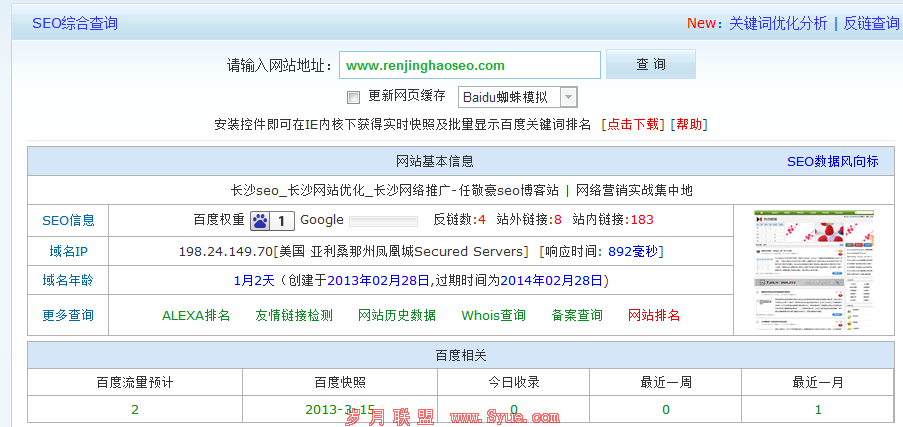Click the Baidu weight value 1
Image resolution: width=903 pixels, height=427 pixels.
[x=282, y=221]
